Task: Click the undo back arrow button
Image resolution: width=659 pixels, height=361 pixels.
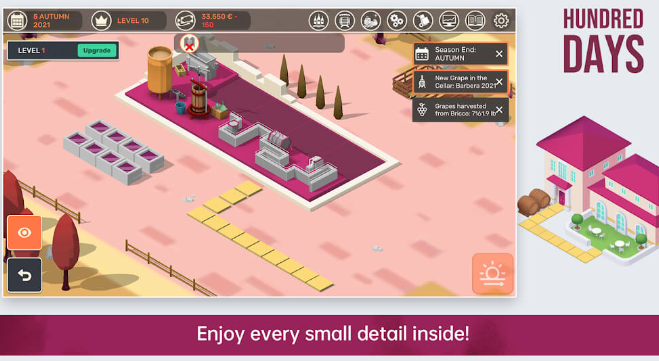Action: pyautogui.click(x=24, y=275)
